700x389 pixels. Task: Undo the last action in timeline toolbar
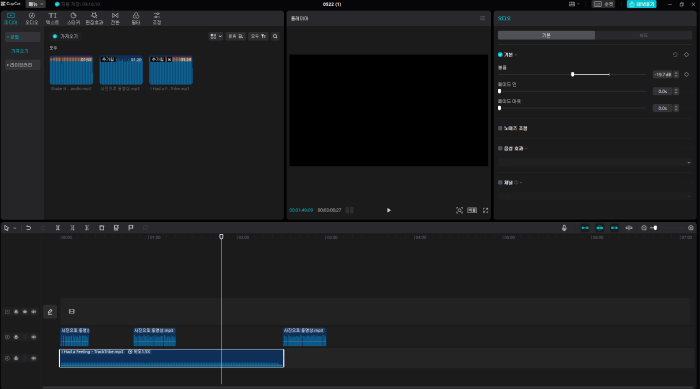pos(28,228)
